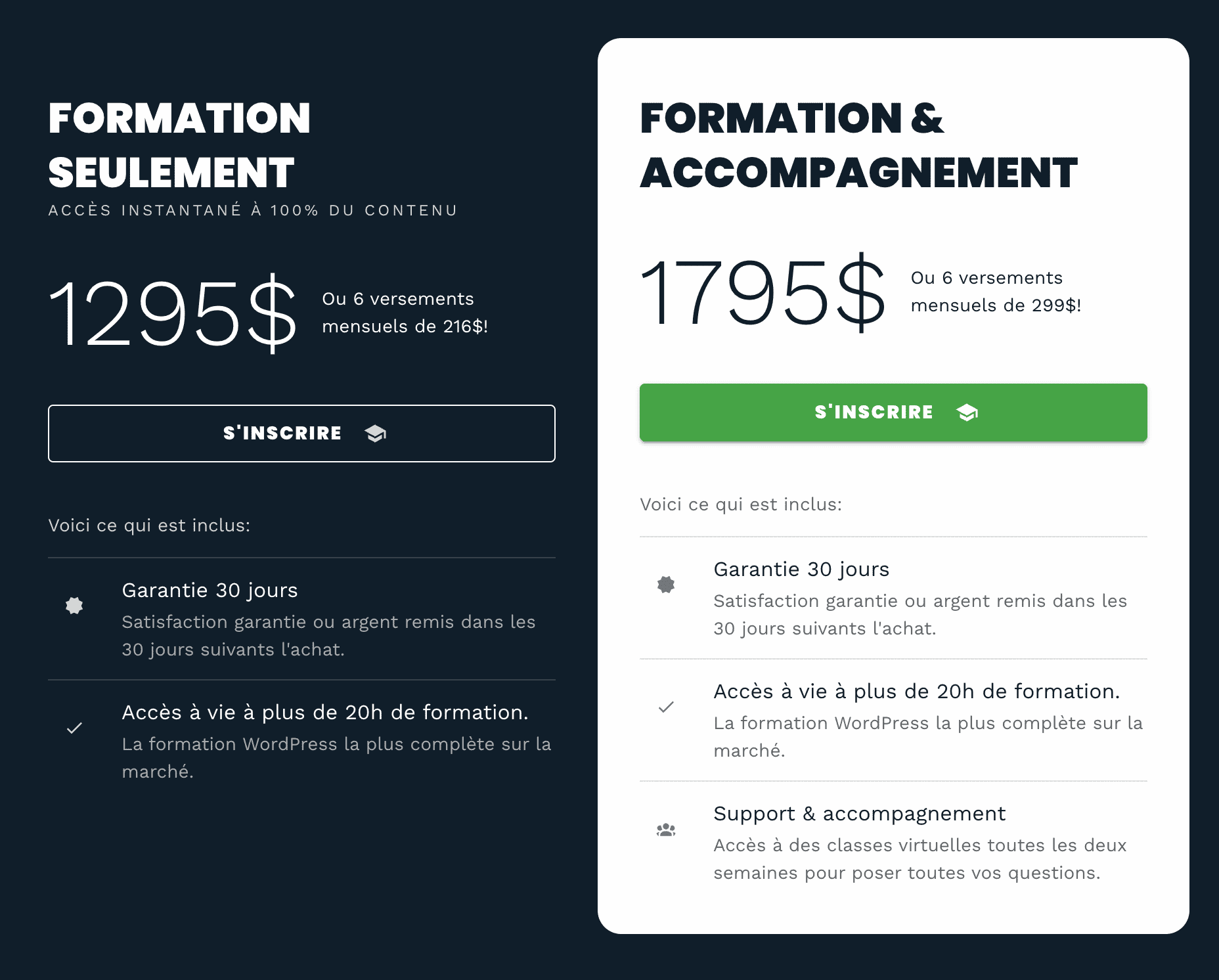The height and width of the screenshot is (980, 1219).
Task: Click graduation cap icon in outlined button
Action: tap(376, 434)
